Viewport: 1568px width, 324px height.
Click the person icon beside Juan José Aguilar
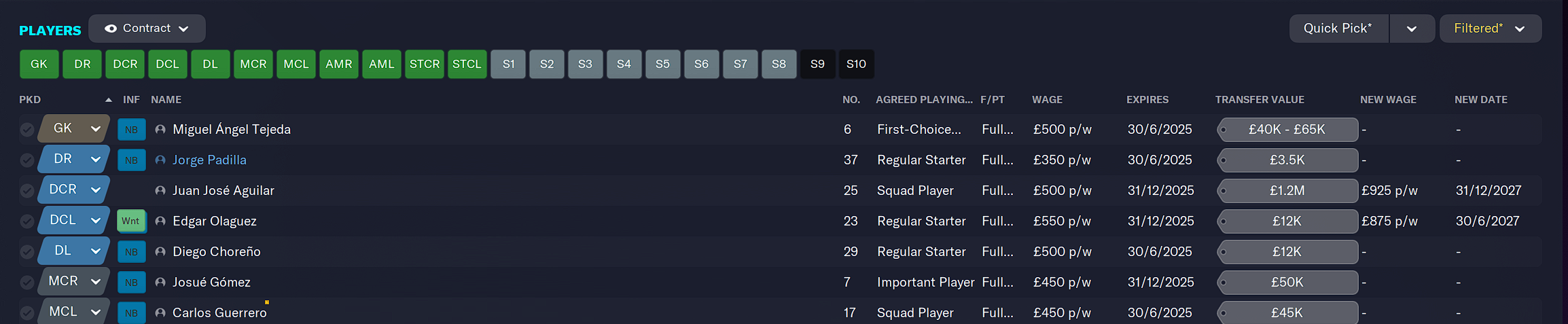pyautogui.click(x=160, y=191)
